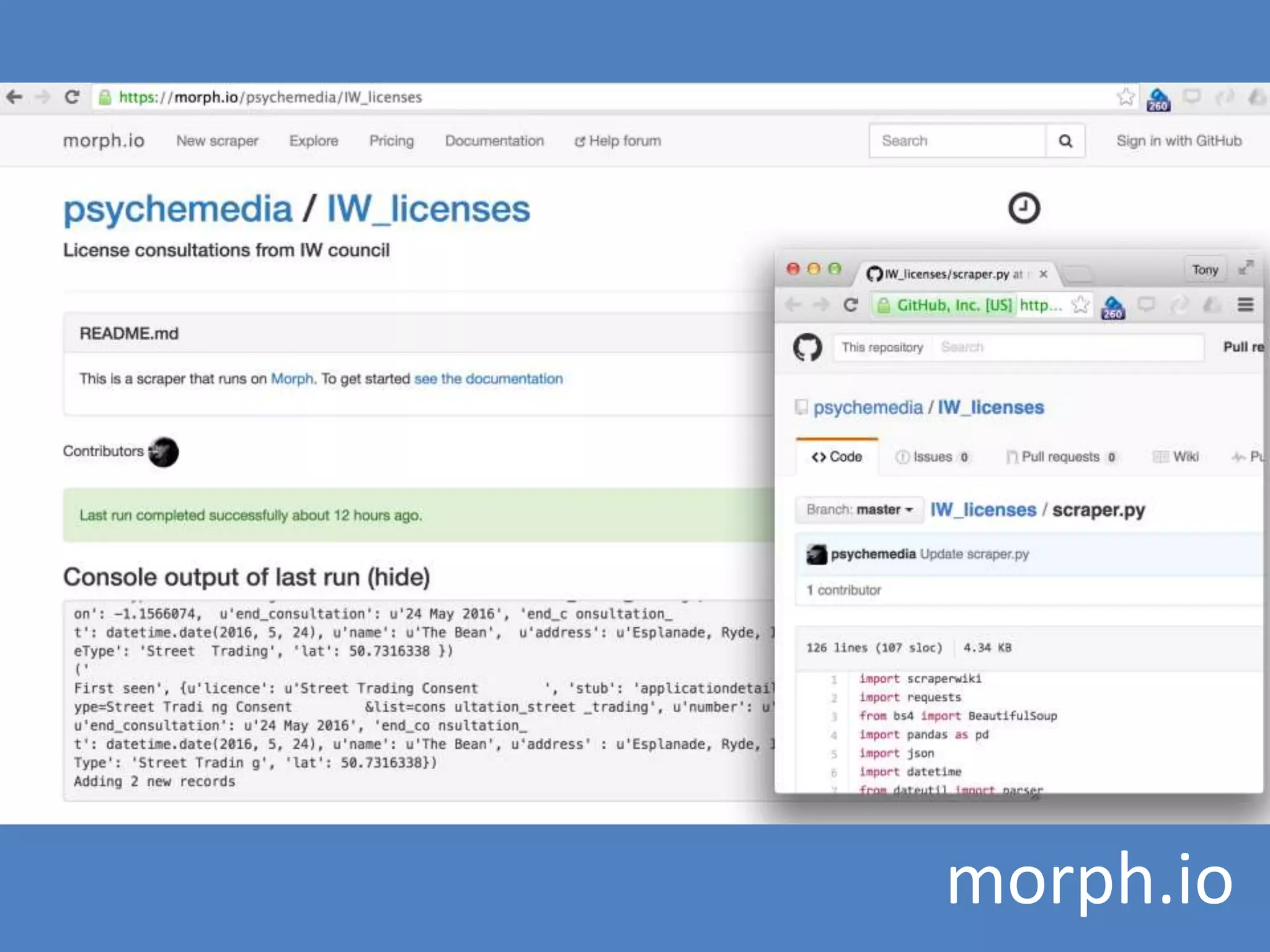Go forward in the GitHub window
This screenshot has width=1270, height=952.
click(x=821, y=304)
